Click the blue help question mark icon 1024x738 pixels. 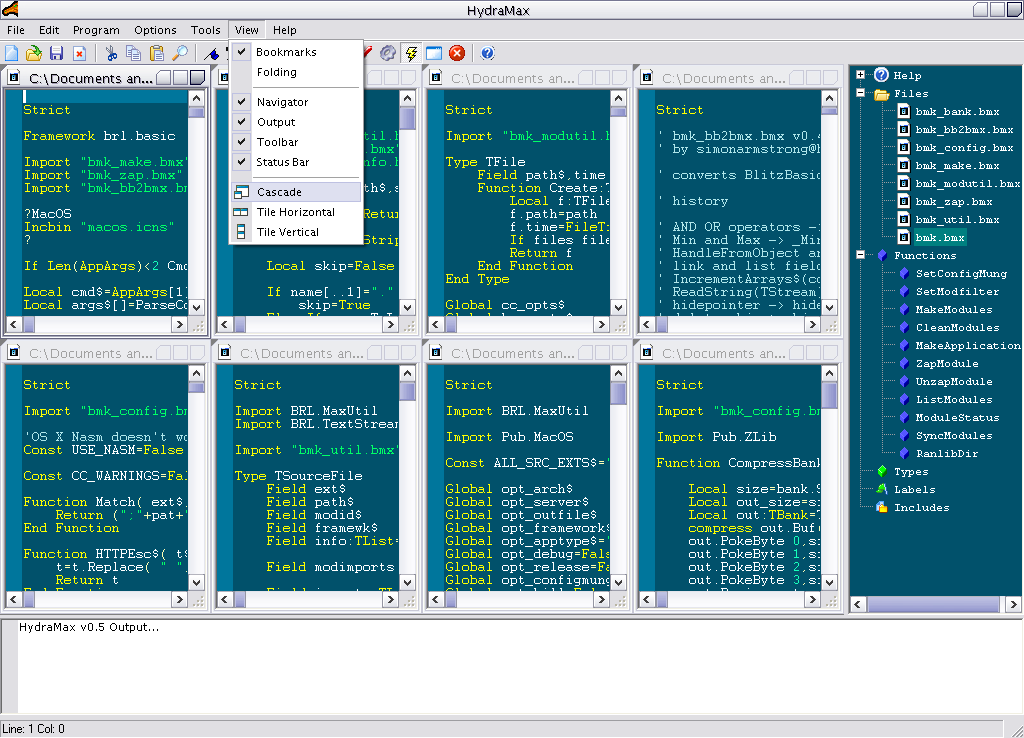click(x=487, y=53)
